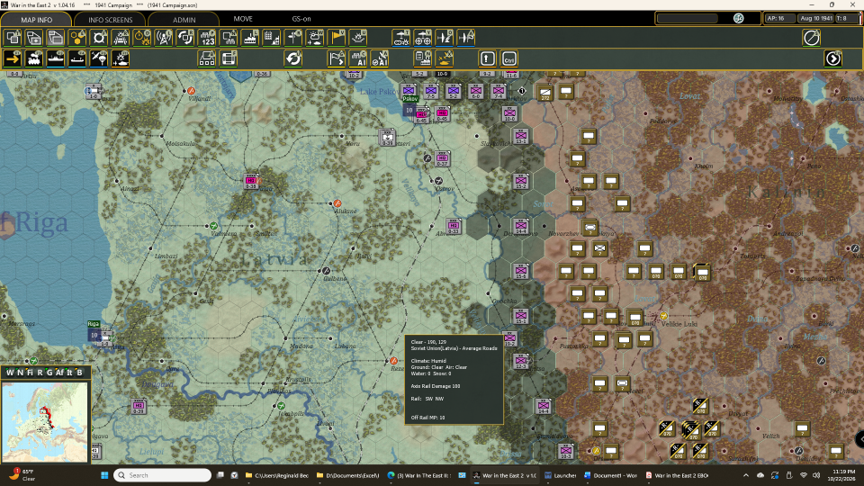Click the T: 8 turn counter
The image size is (864, 486).
pos(847,18)
